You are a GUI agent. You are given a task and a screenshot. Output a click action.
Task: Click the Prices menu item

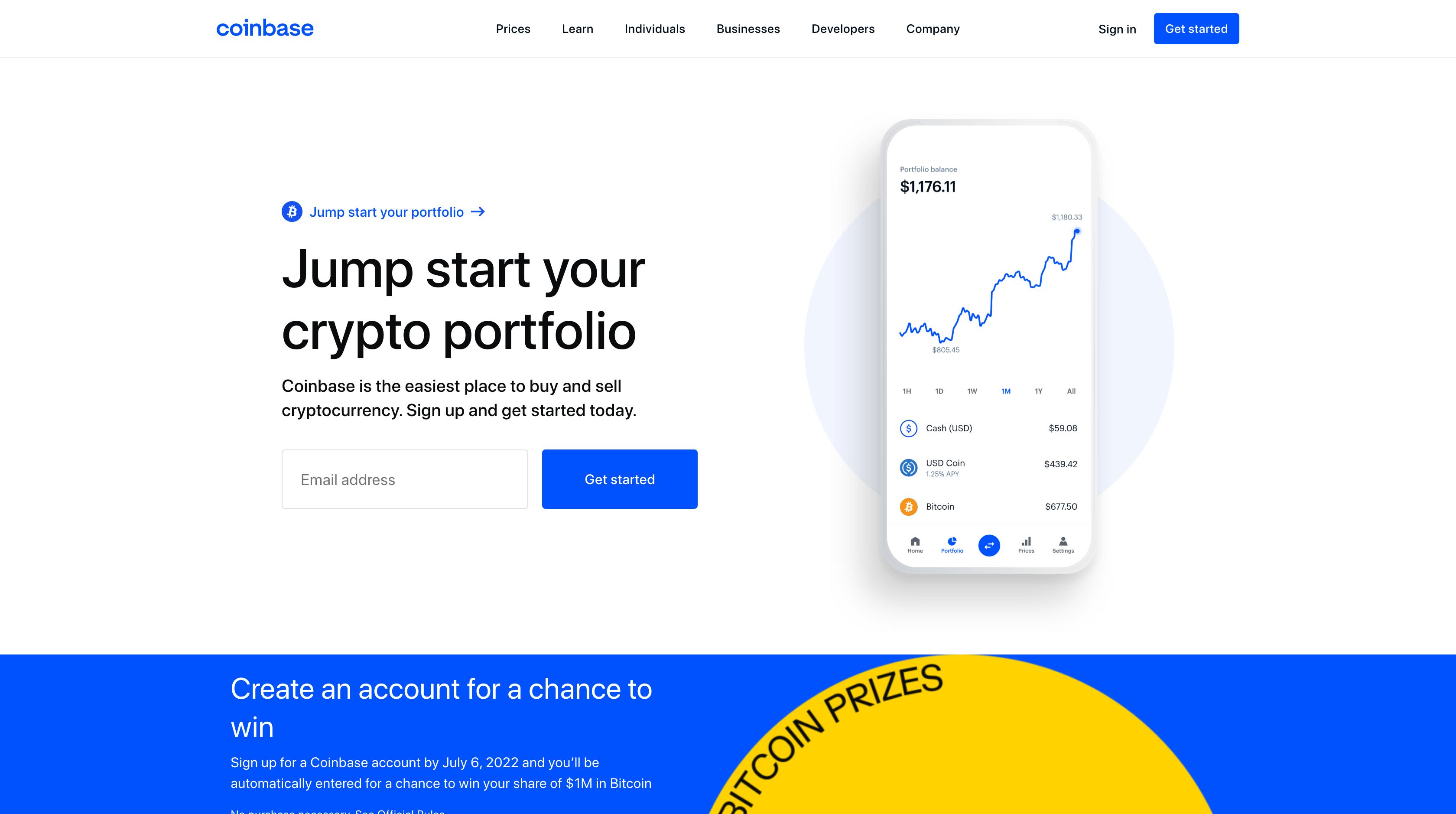coord(512,28)
